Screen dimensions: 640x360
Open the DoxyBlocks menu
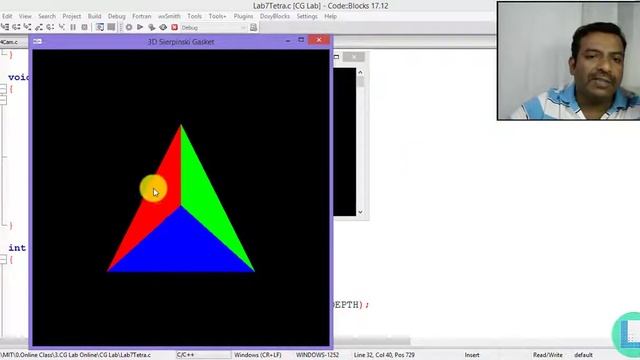click(x=275, y=16)
